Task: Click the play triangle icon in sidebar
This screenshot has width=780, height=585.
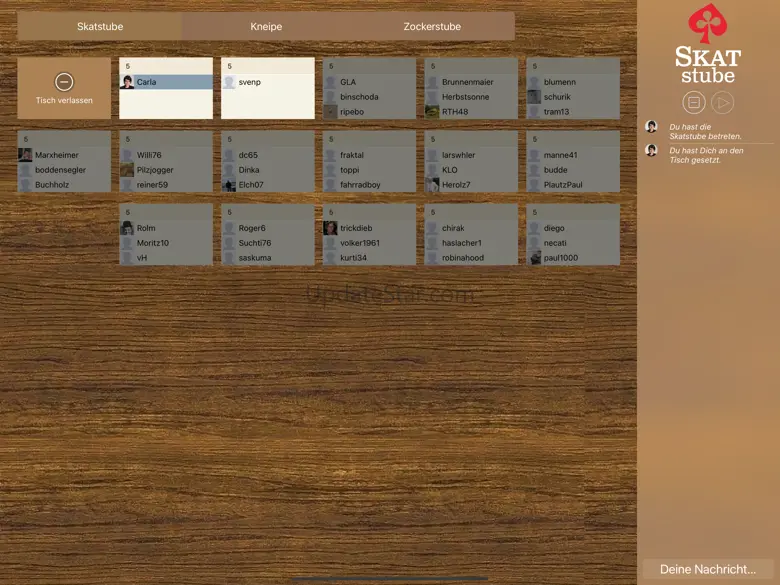Action: click(722, 103)
